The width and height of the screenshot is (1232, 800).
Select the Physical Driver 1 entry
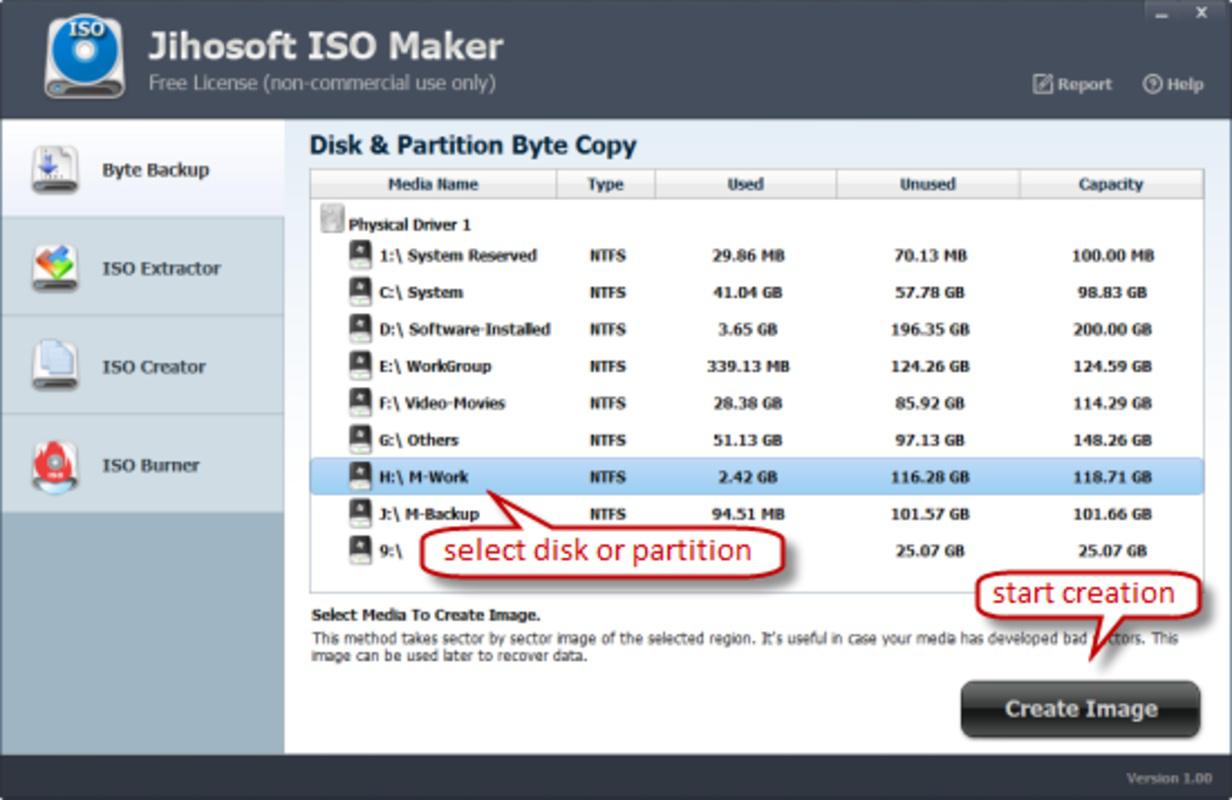pyautogui.click(x=410, y=225)
